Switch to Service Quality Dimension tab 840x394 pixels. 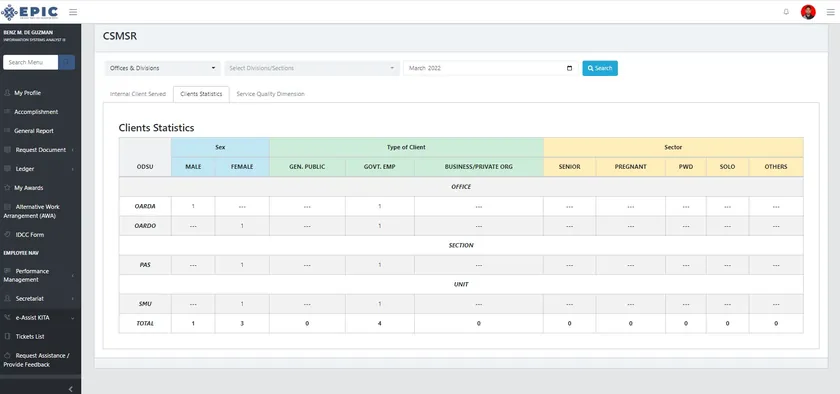[271, 94]
